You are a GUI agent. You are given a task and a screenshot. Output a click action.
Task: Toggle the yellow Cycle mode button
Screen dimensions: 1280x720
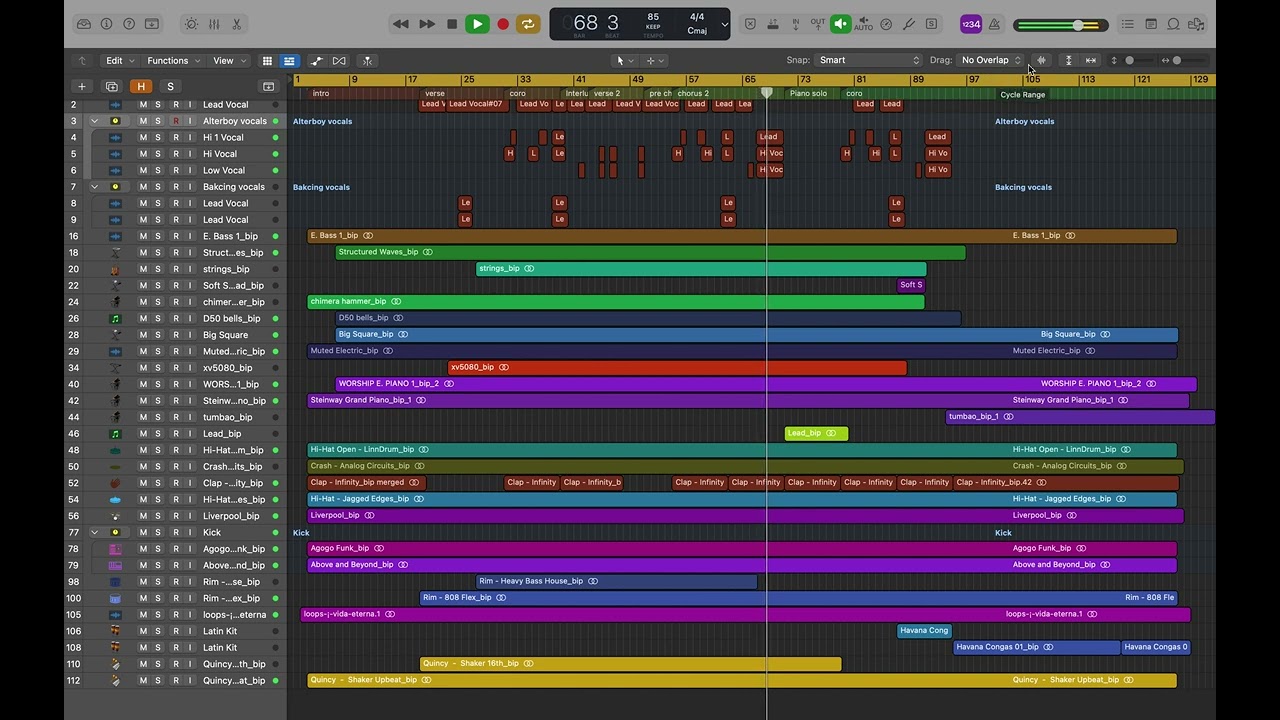coord(528,24)
